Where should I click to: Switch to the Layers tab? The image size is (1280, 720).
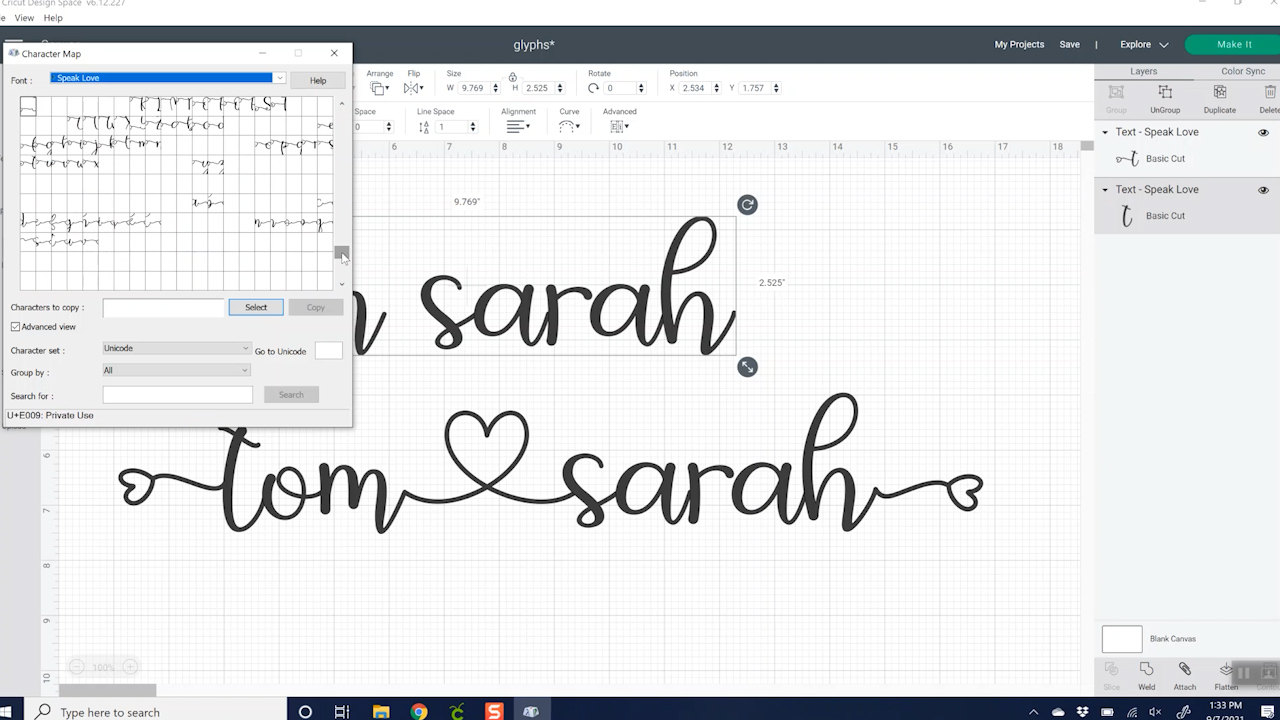tap(1143, 71)
